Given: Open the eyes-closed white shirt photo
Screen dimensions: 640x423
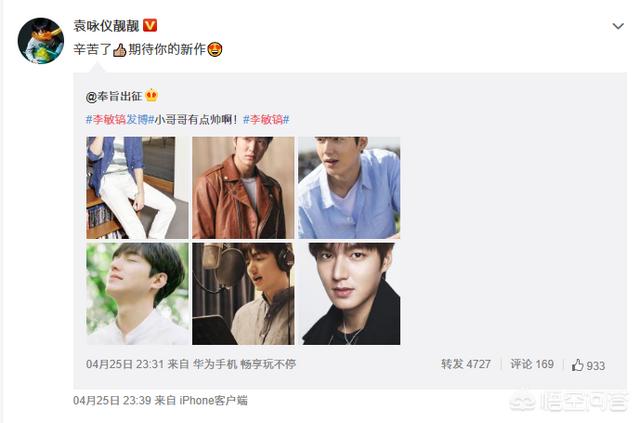Looking at the screenshot, I should [137, 294].
